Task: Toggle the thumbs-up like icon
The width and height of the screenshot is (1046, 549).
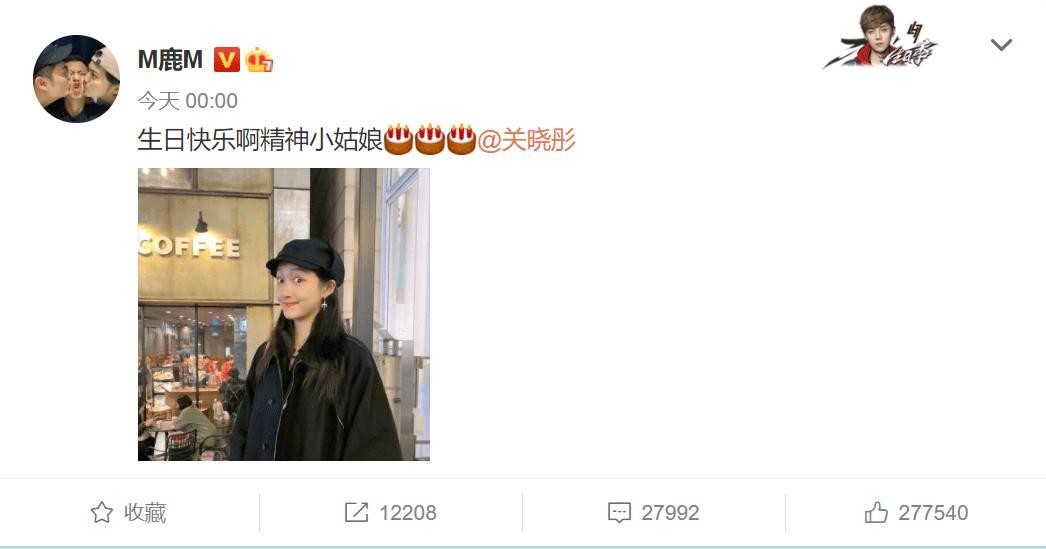Action: pyautogui.click(x=876, y=512)
